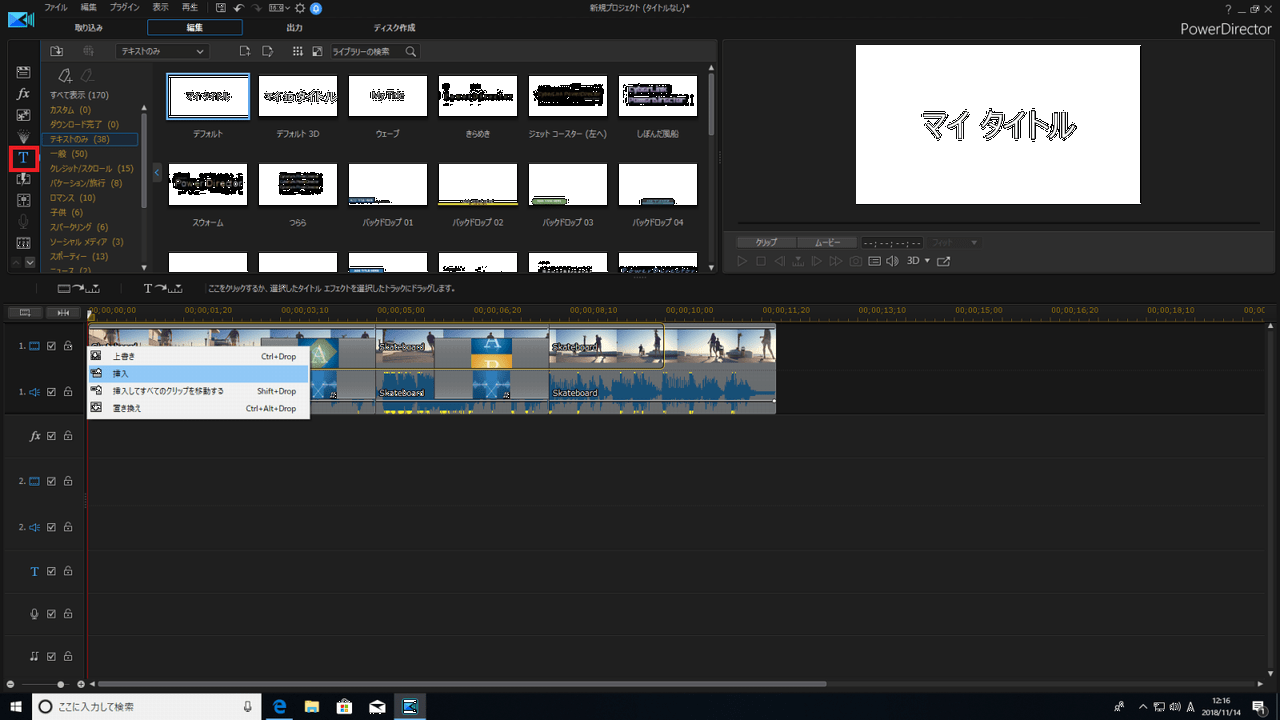Click the modify selected title template icon

(267, 51)
